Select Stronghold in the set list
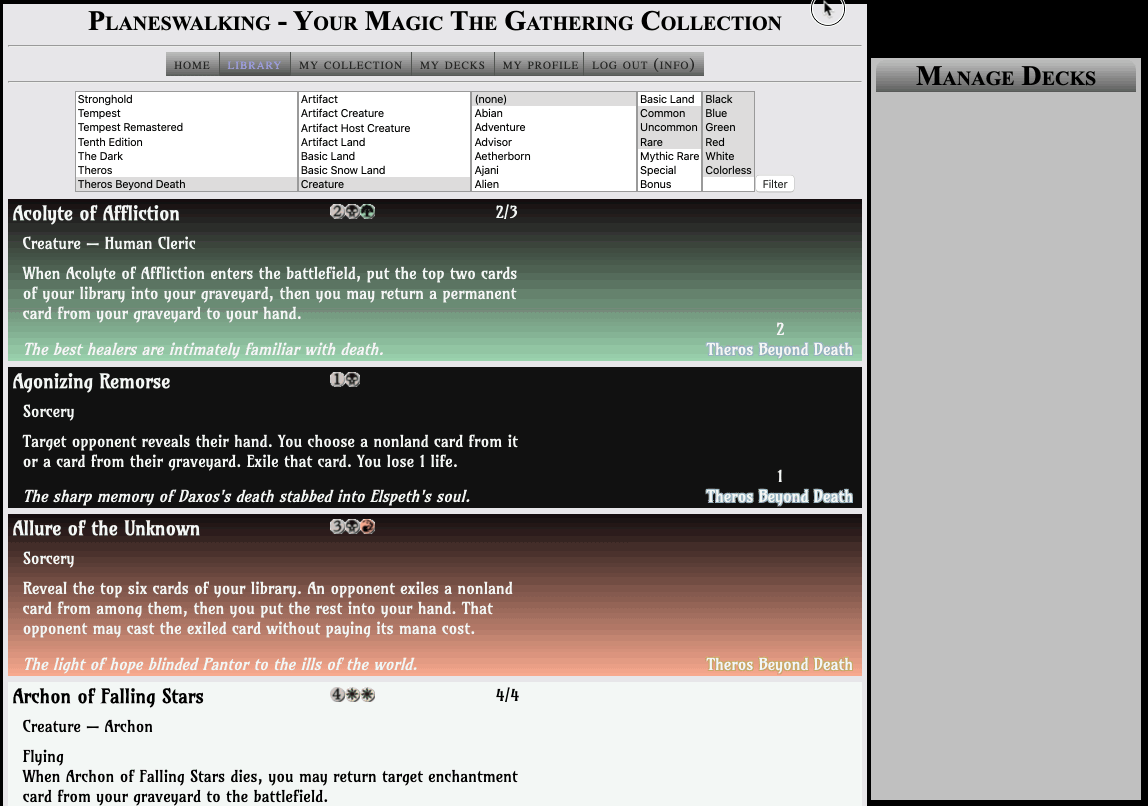The height and width of the screenshot is (806, 1148). click(186, 99)
